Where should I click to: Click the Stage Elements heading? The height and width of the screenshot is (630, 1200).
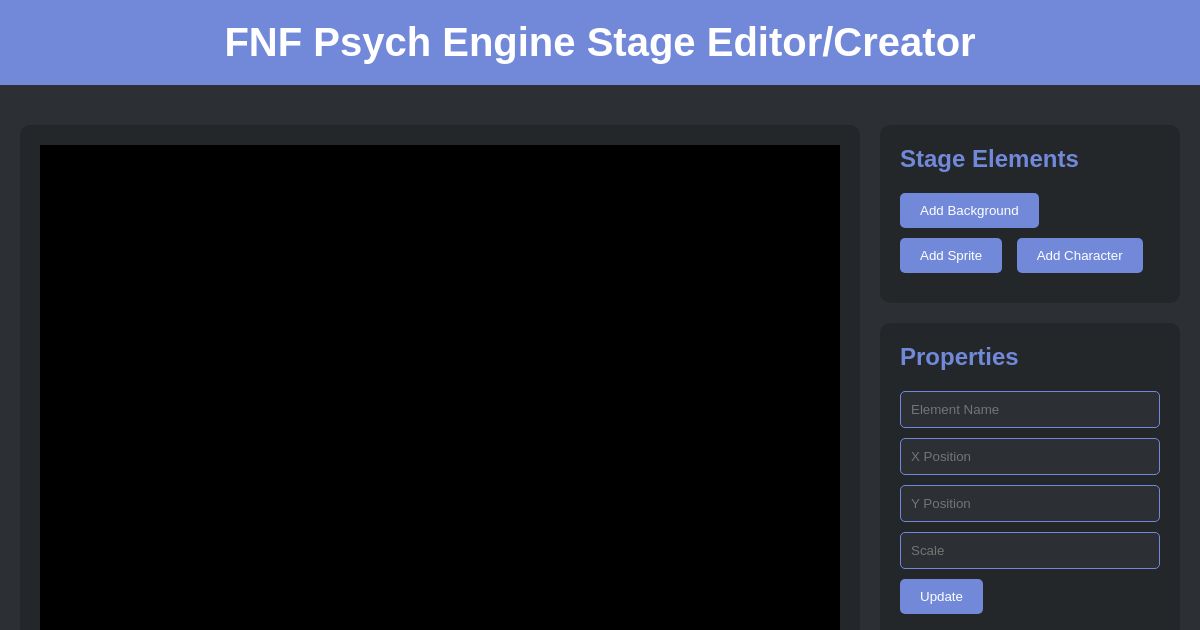[988, 159]
